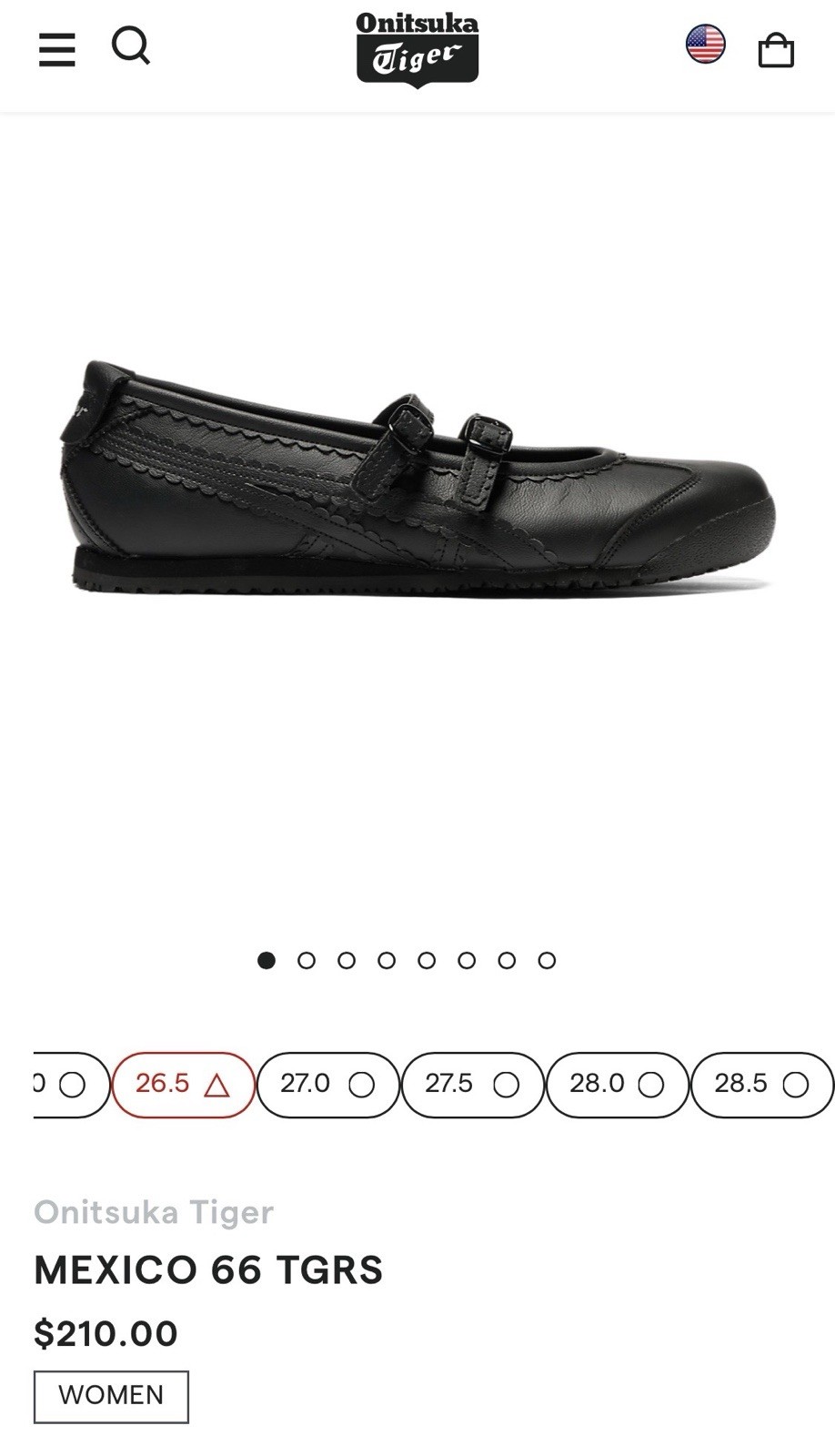
Task: Show the second product image dot
Action: [x=307, y=960]
